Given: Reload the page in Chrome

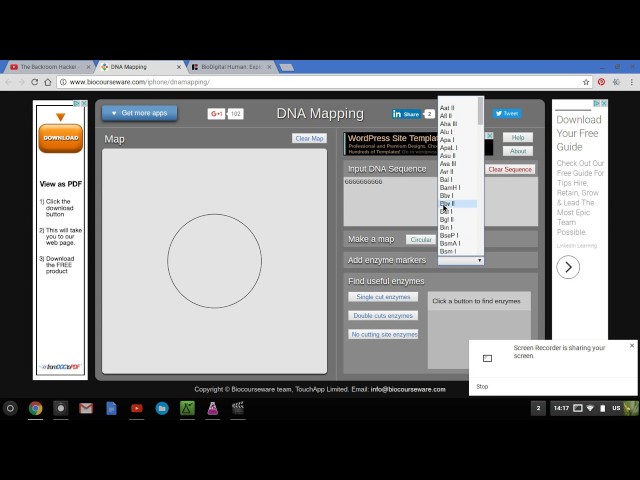Looking at the screenshot, I should (x=35, y=82).
